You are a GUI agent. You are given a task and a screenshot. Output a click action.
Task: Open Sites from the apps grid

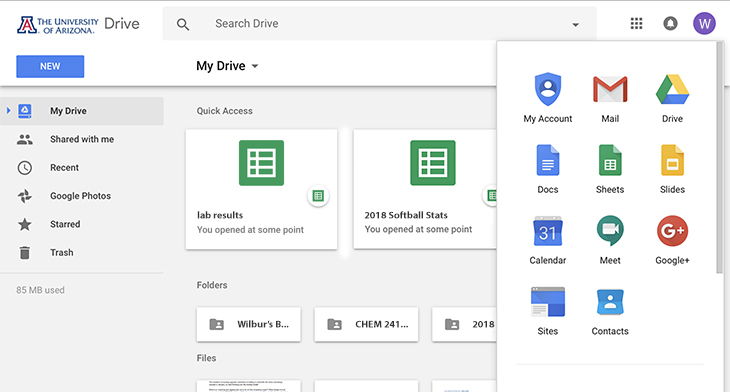click(548, 311)
